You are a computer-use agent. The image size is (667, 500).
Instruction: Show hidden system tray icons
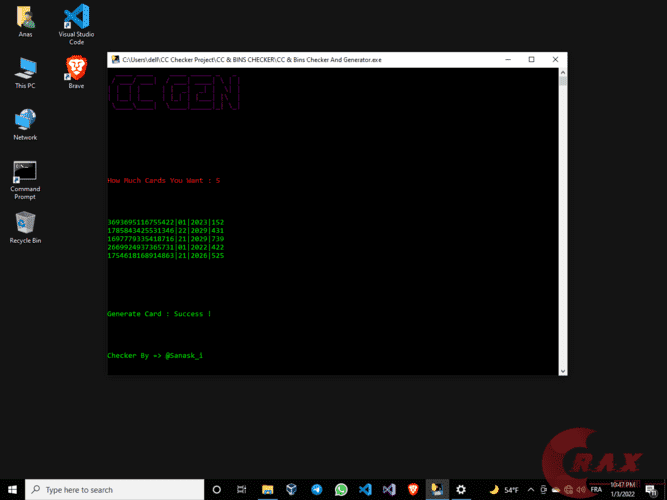pos(530,490)
